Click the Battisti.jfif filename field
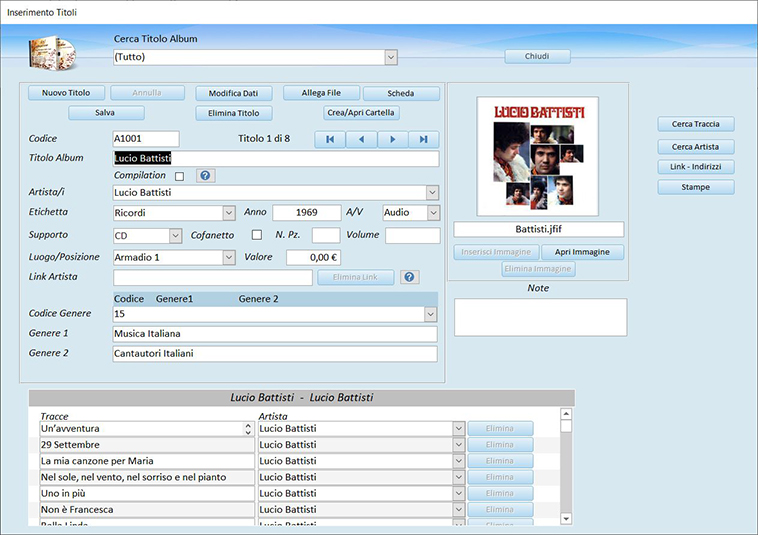This screenshot has height=535, width=758. pyautogui.click(x=539, y=229)
